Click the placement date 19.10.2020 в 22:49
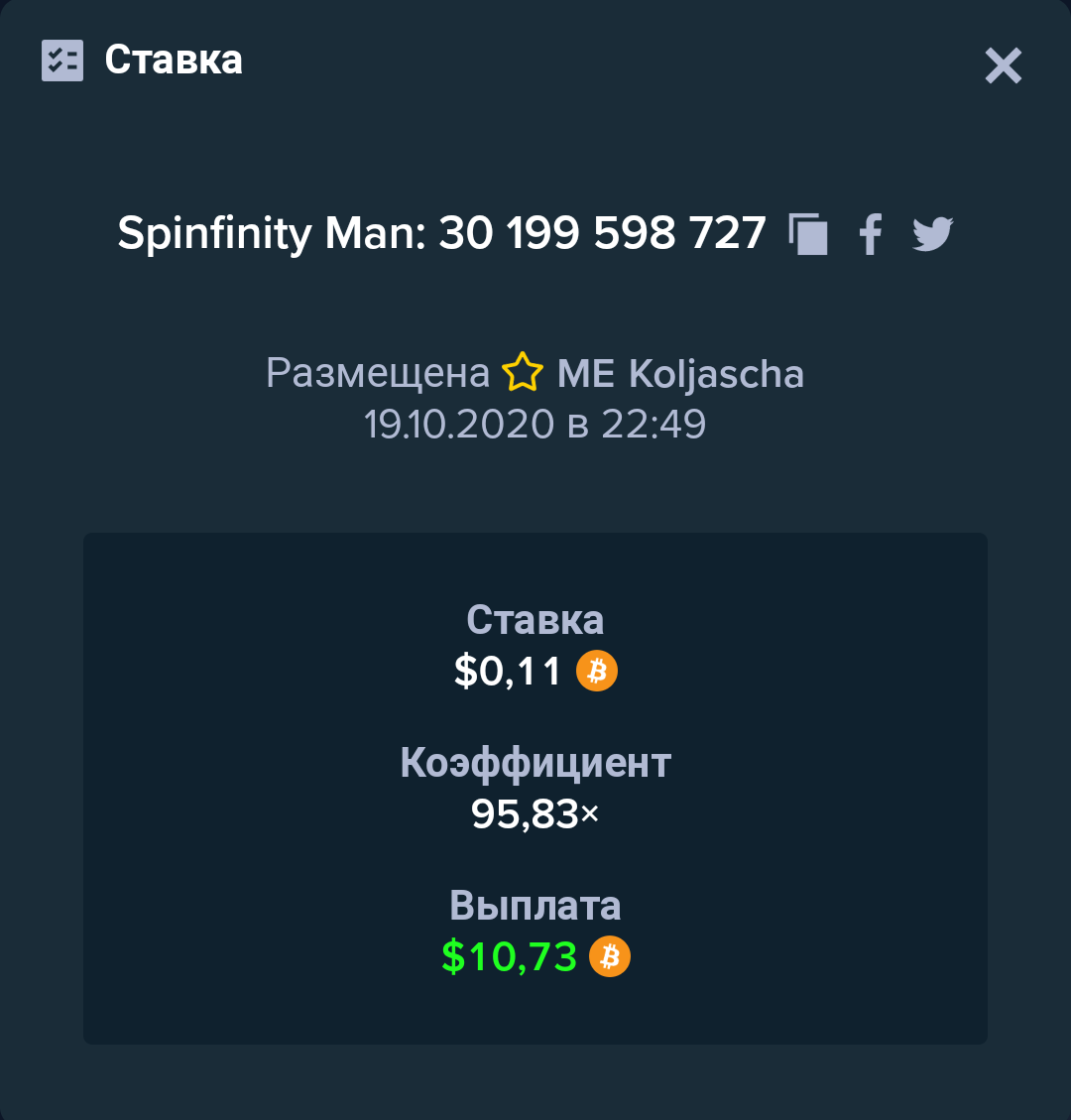 point(535,425)
